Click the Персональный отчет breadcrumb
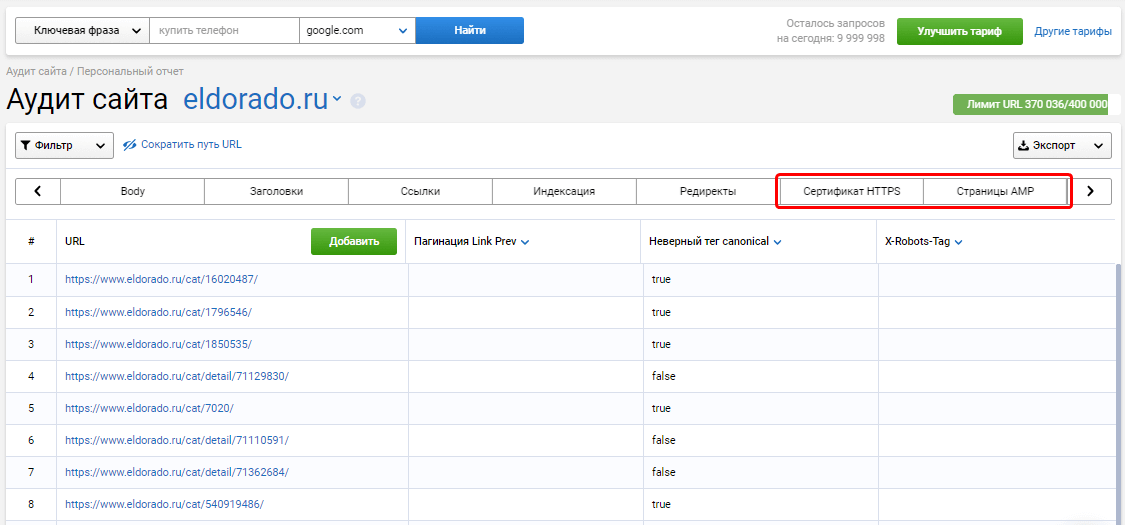The width and height of the screenshot is (1125, 525). click(131, 72)
